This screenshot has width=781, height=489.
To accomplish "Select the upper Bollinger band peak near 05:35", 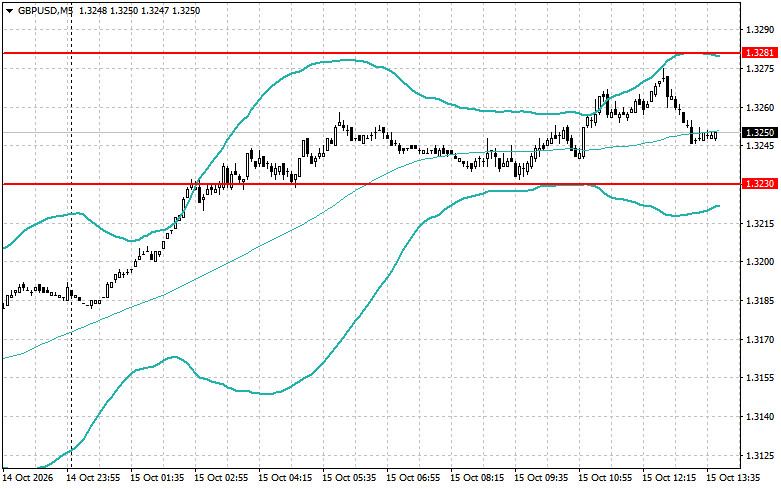I will coord(349,60).
